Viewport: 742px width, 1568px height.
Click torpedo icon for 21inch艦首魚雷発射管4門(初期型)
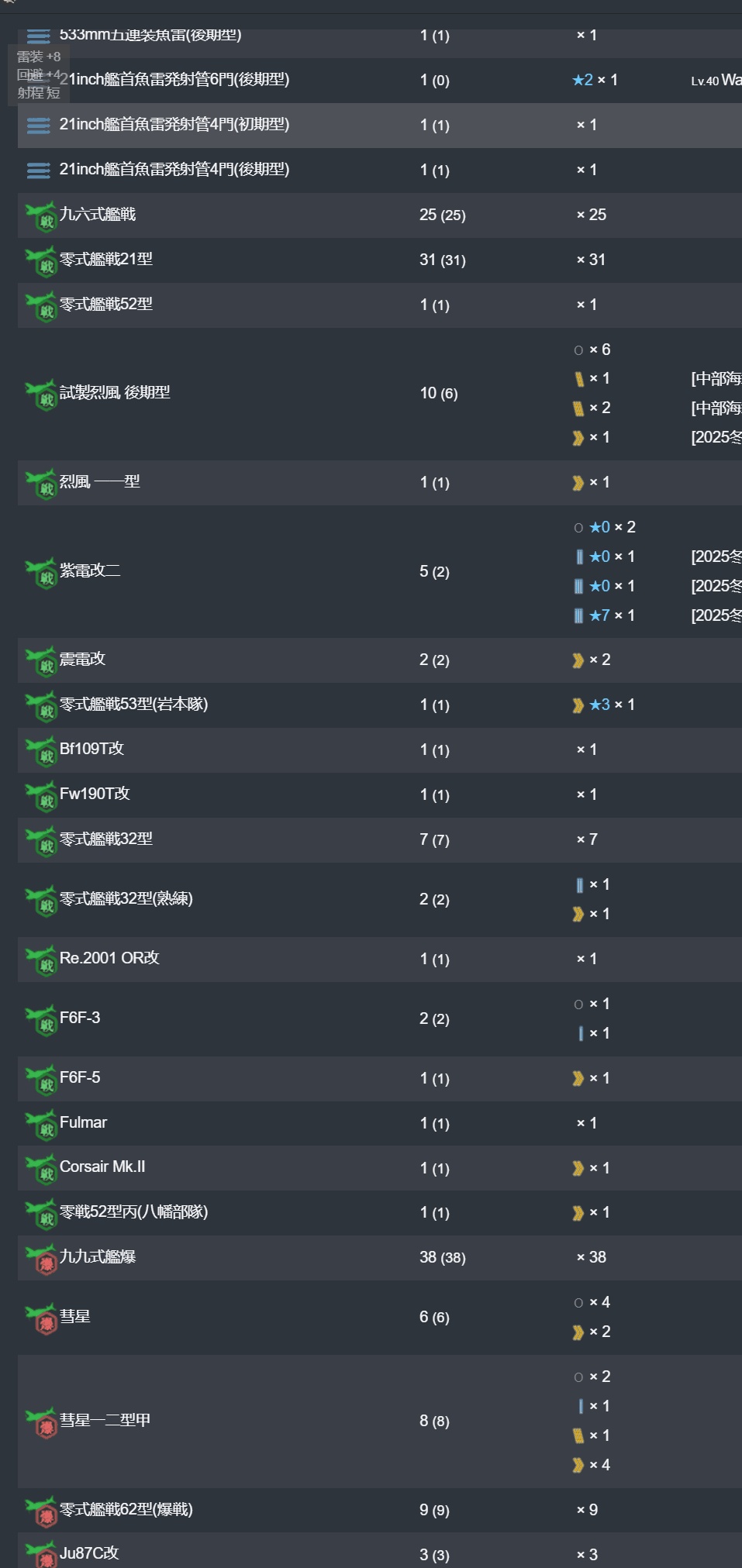click(x=39, y=125)
